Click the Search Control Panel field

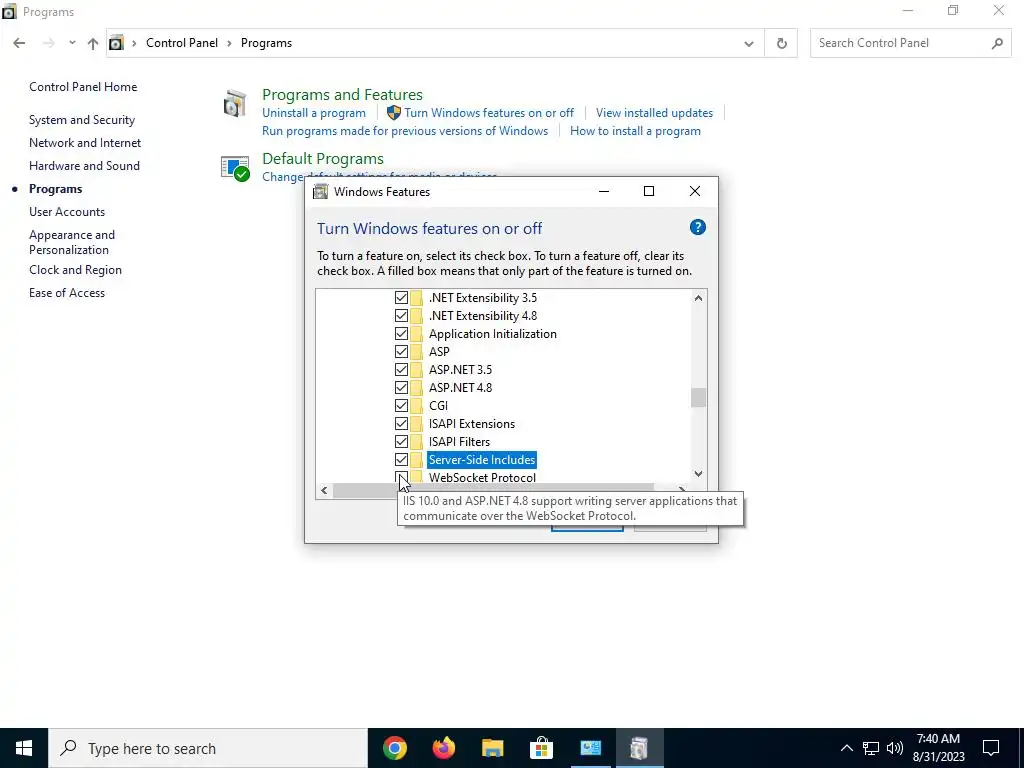pos(912,43)
